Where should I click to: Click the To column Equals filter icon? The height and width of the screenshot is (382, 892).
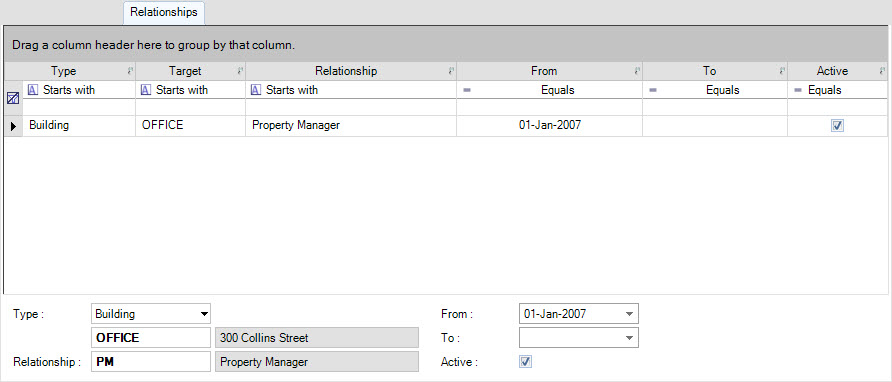(x=653, y=90)
